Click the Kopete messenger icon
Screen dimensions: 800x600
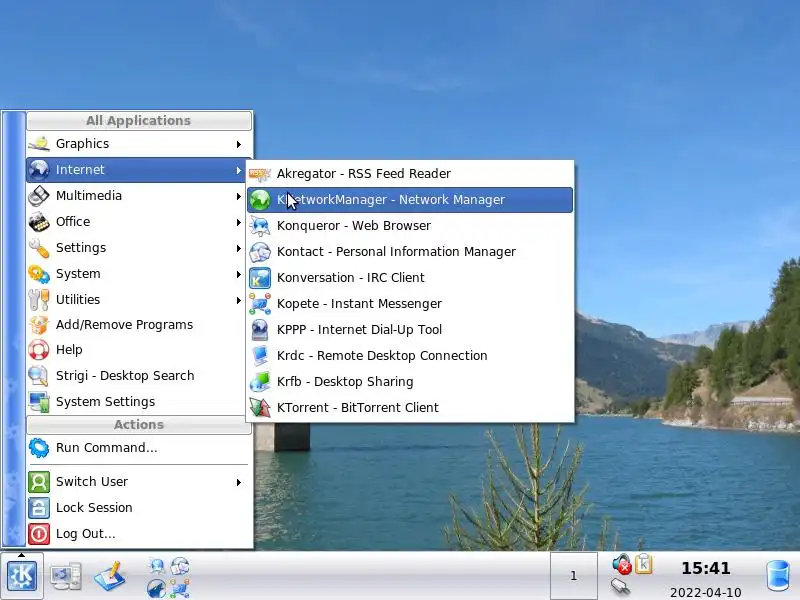(x=260, y=304)
